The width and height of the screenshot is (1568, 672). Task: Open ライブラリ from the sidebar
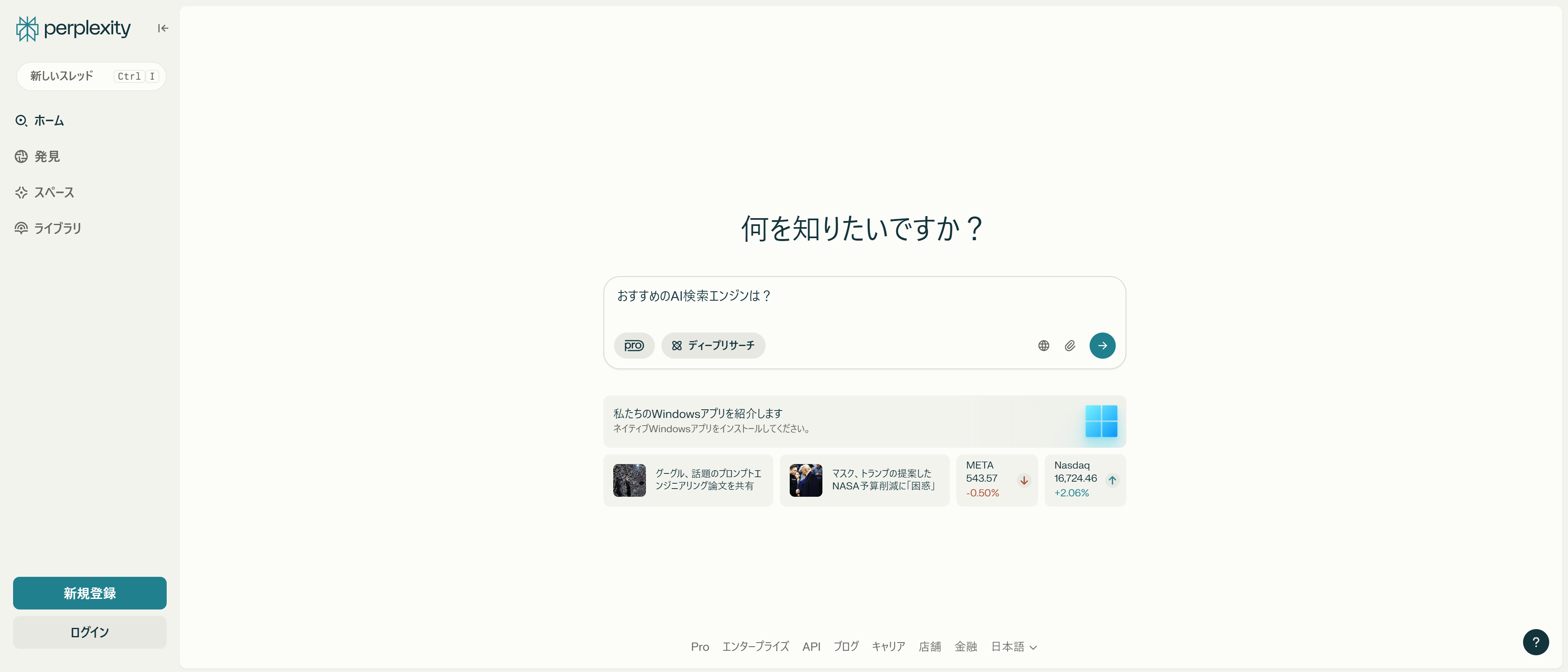[x=57, y=228]
